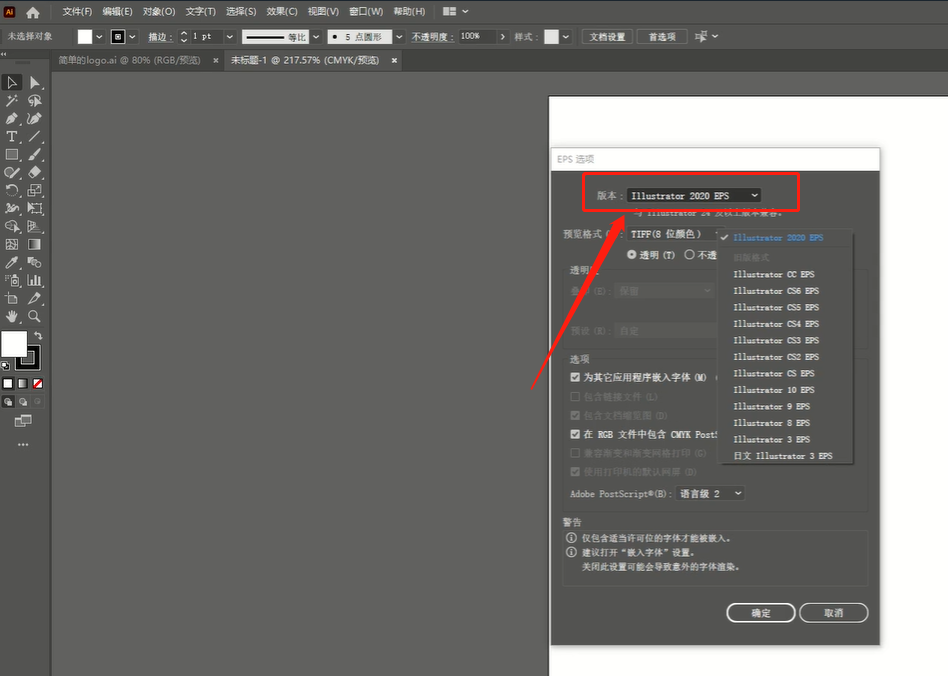Select the Blend tool

click(x=34, y=262)
